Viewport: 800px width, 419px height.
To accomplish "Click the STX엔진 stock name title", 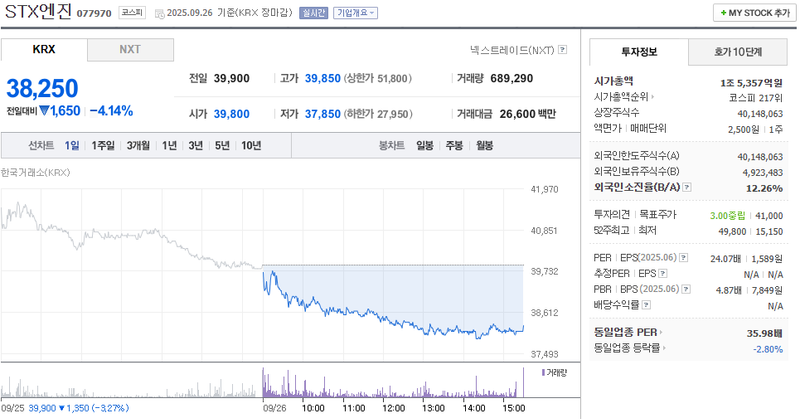I will pos(38,11).
